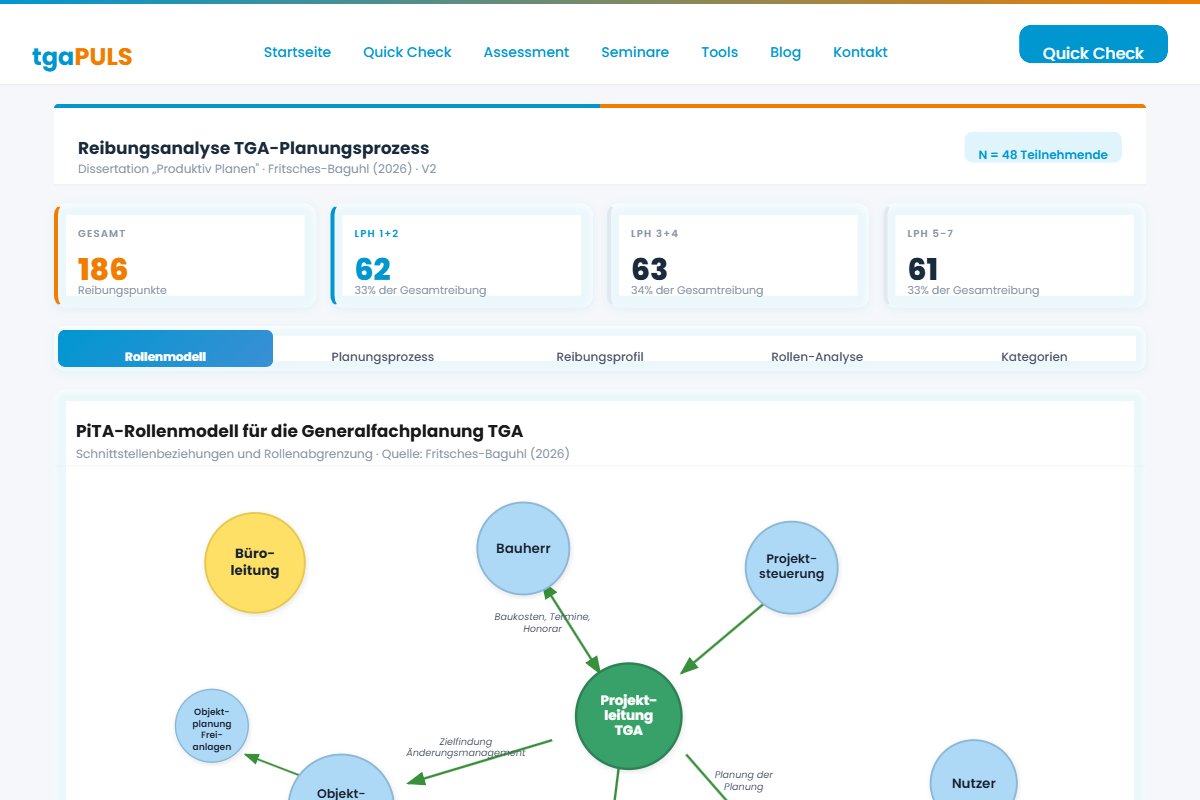This screenshot has width=1200, height=800.
Task: Open the Tools menu item
Action: point(720,52)
